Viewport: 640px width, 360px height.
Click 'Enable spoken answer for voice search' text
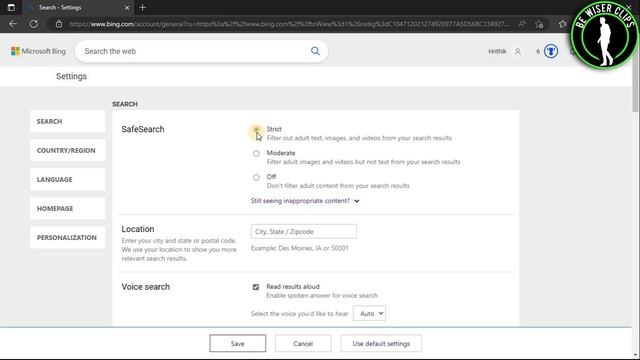(322, 296)
